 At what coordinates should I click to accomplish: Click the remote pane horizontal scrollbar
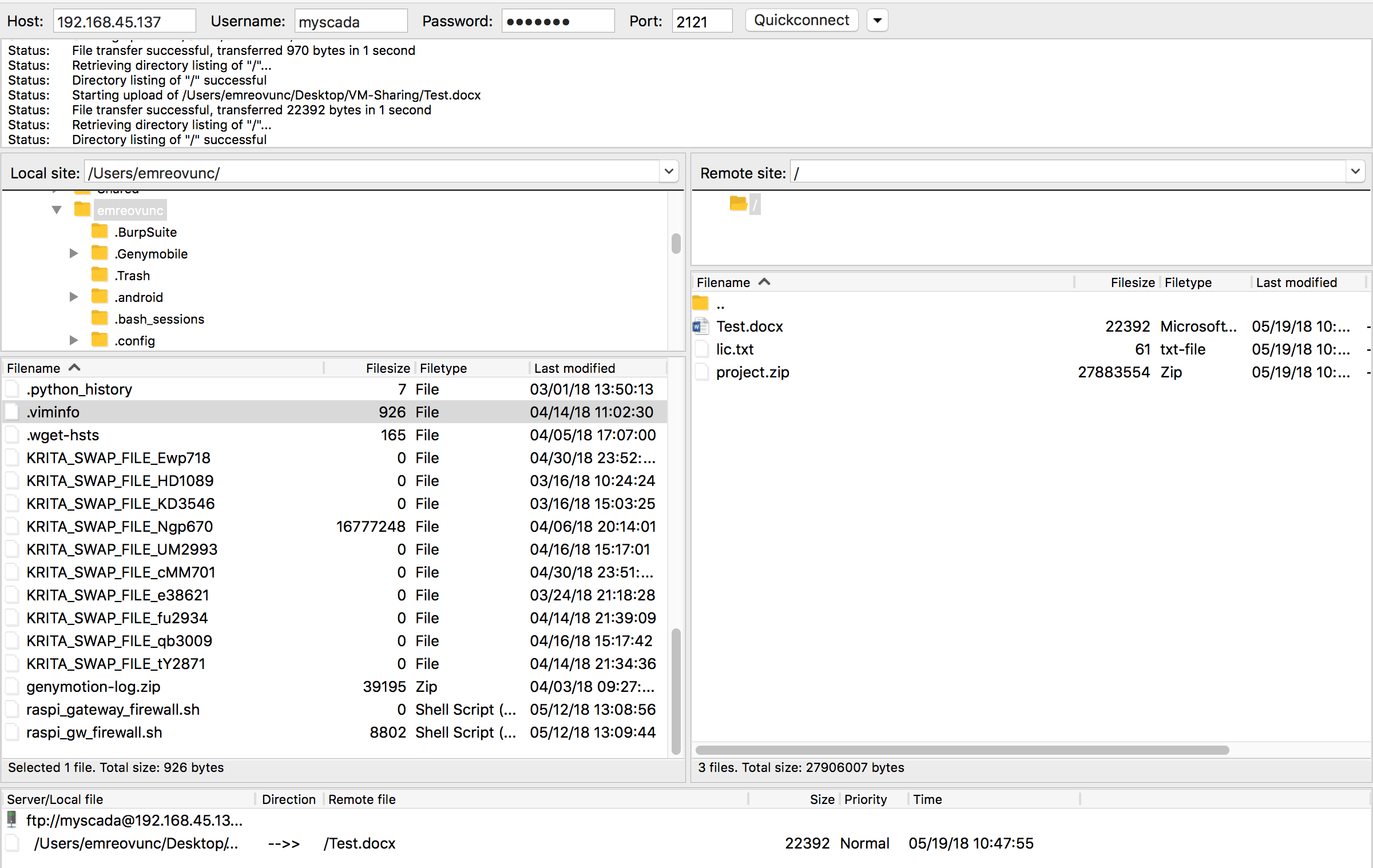(x=961, y=750)
